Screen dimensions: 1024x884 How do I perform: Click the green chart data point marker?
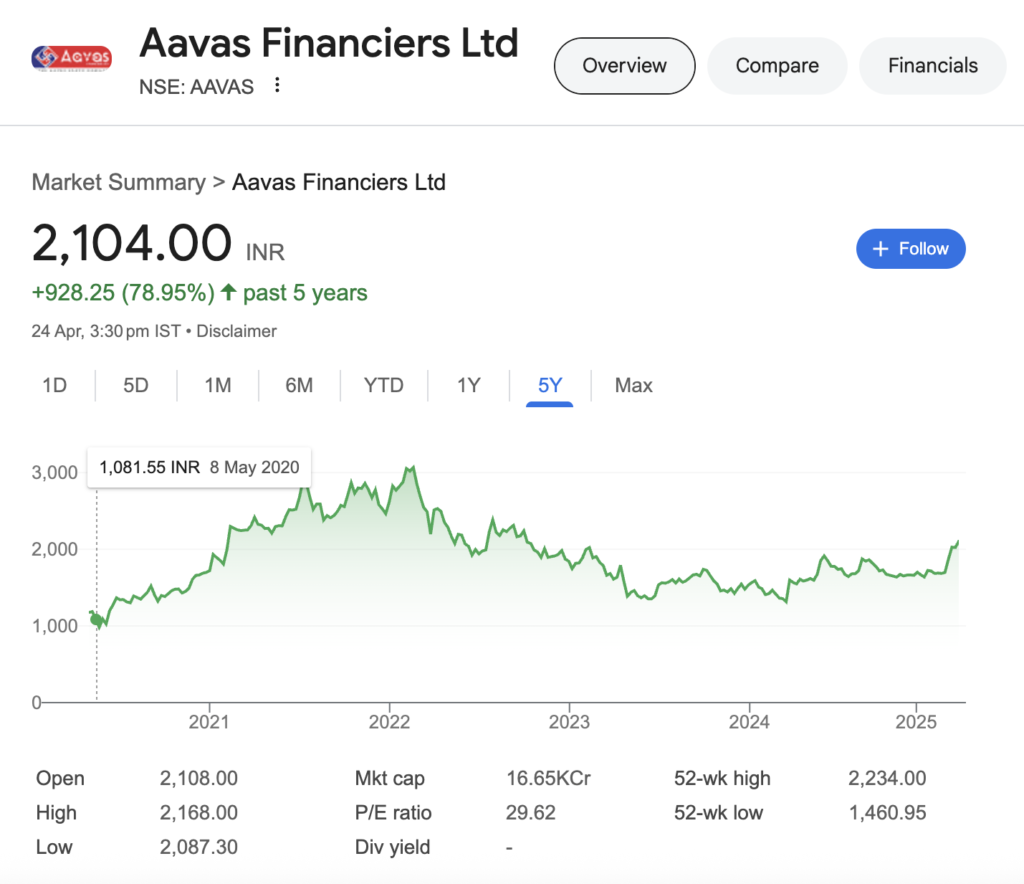tap(97, 619)
